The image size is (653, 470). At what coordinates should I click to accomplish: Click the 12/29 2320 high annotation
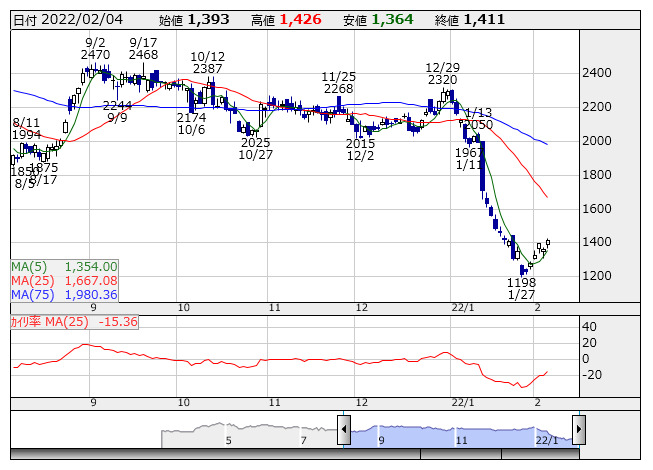pyautogui.click(x=441, y=73)
